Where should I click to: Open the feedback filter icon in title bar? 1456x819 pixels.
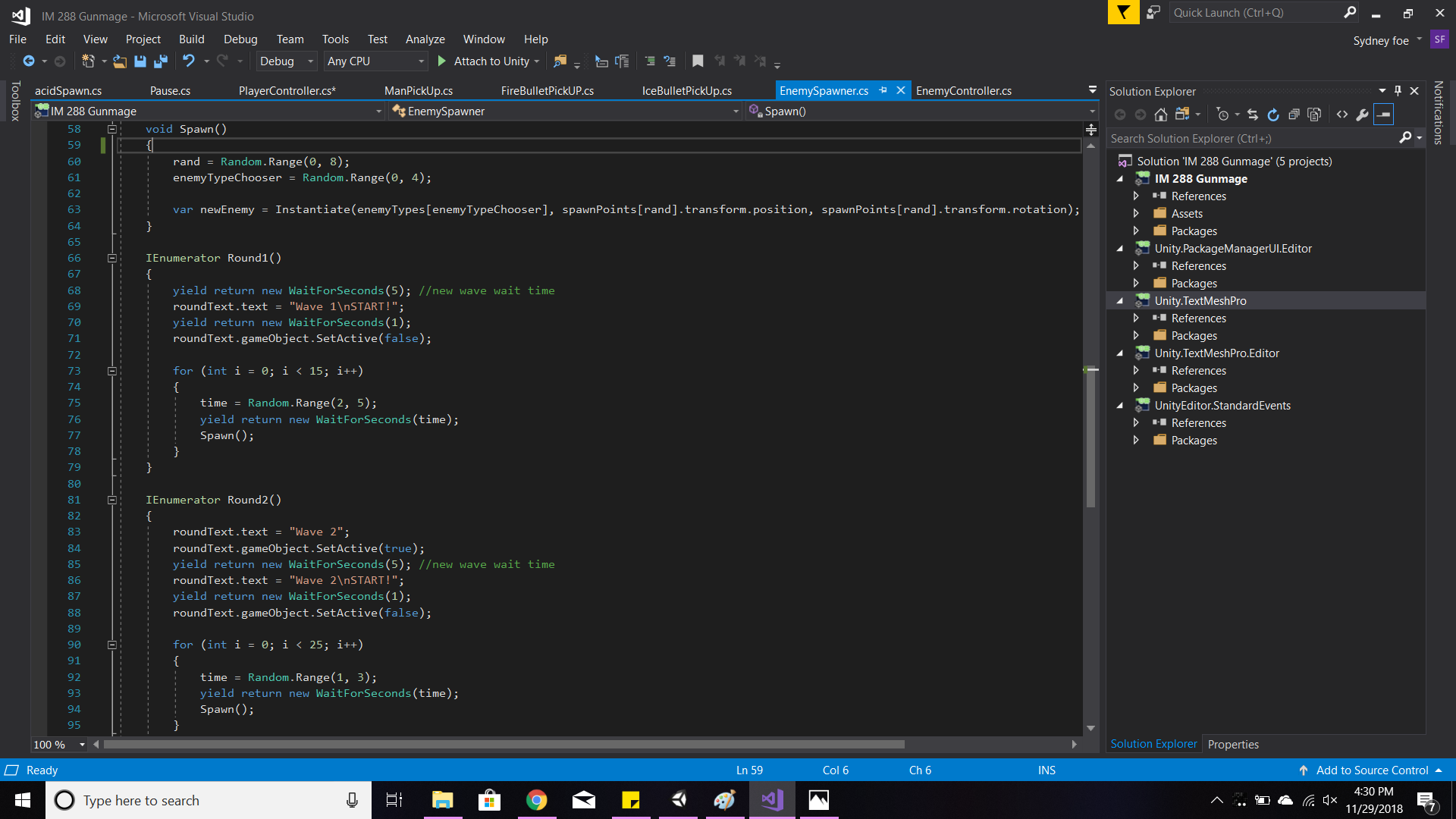click(x=1123, y=12)
